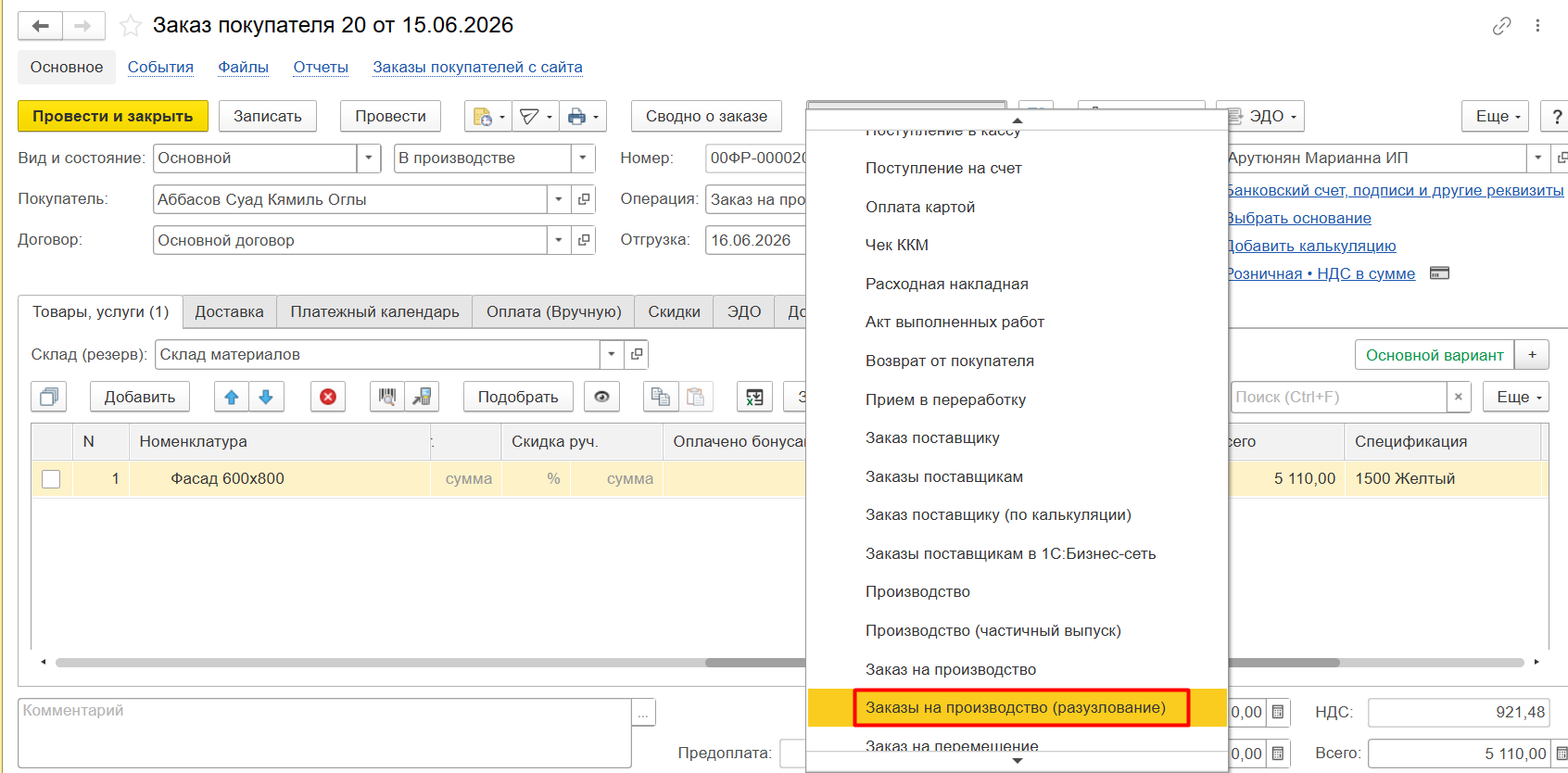1568x773 pixels.
Task: Expand the Основной order type dropdown
Action: 369,158
